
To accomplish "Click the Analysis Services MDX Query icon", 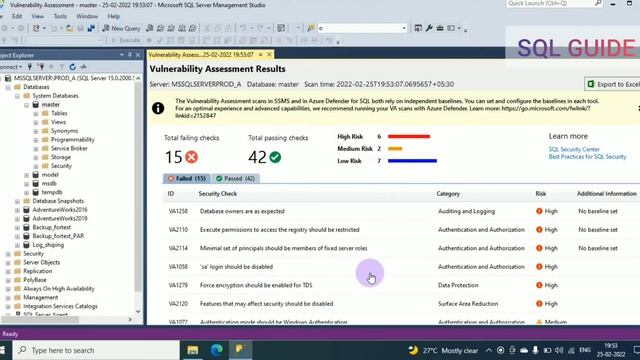I will point(160,28).
